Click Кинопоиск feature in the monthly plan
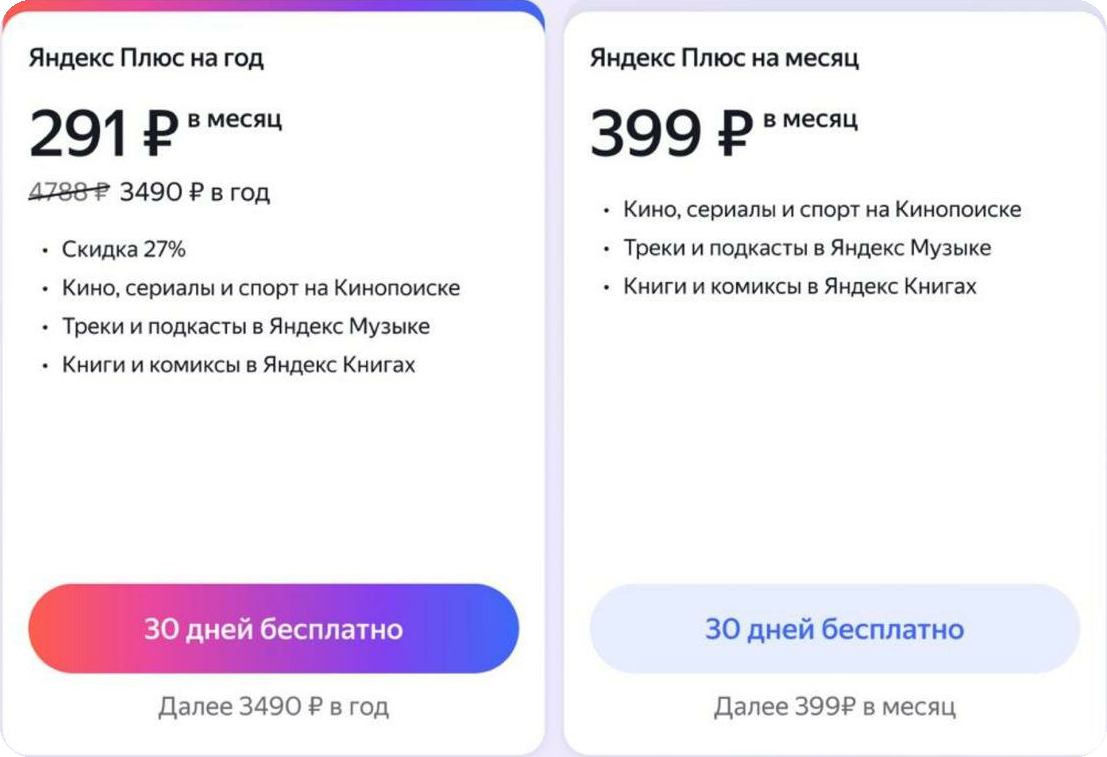The image size is (1107, 757). pos(822,209)
